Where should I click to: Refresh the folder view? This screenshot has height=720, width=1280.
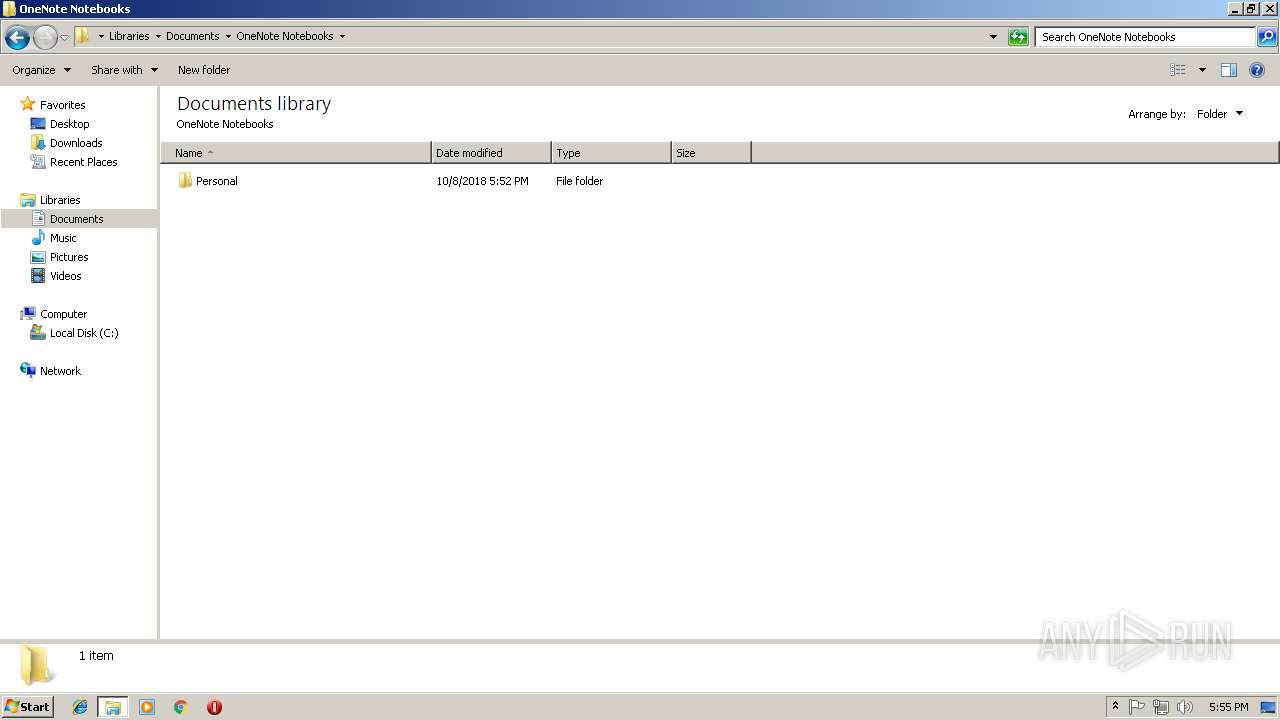(x=1018, y=37)
